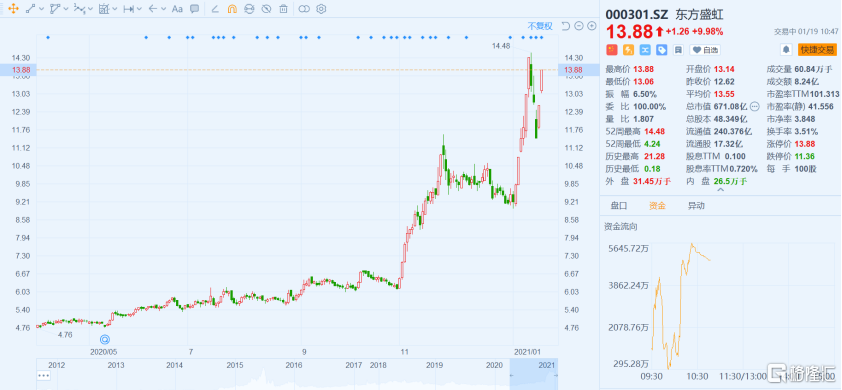Open the arrow annotation tool dropdown
Screen dimensions: 842x390
point(163,9)
